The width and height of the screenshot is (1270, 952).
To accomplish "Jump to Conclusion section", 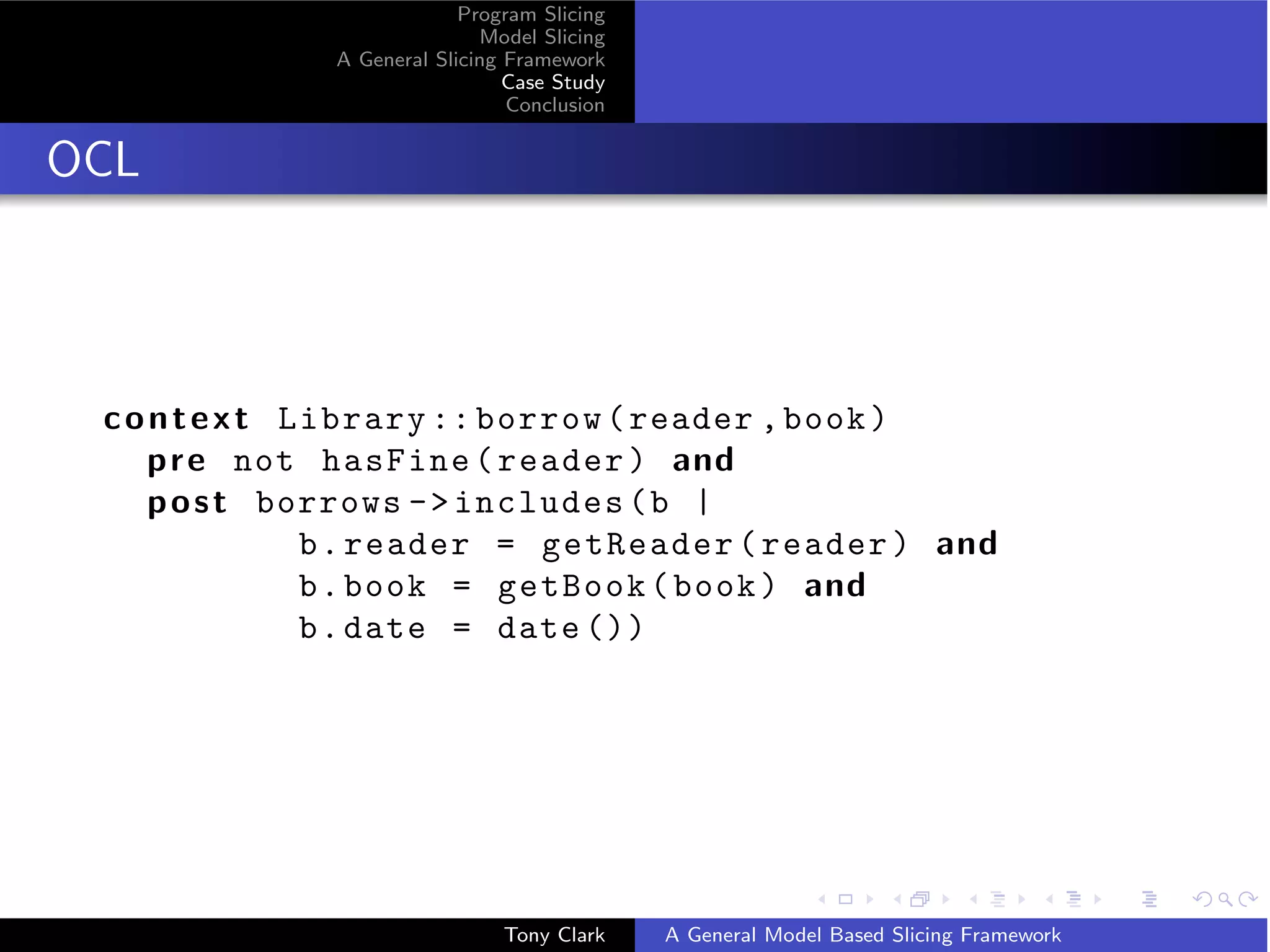I will 555,105.
